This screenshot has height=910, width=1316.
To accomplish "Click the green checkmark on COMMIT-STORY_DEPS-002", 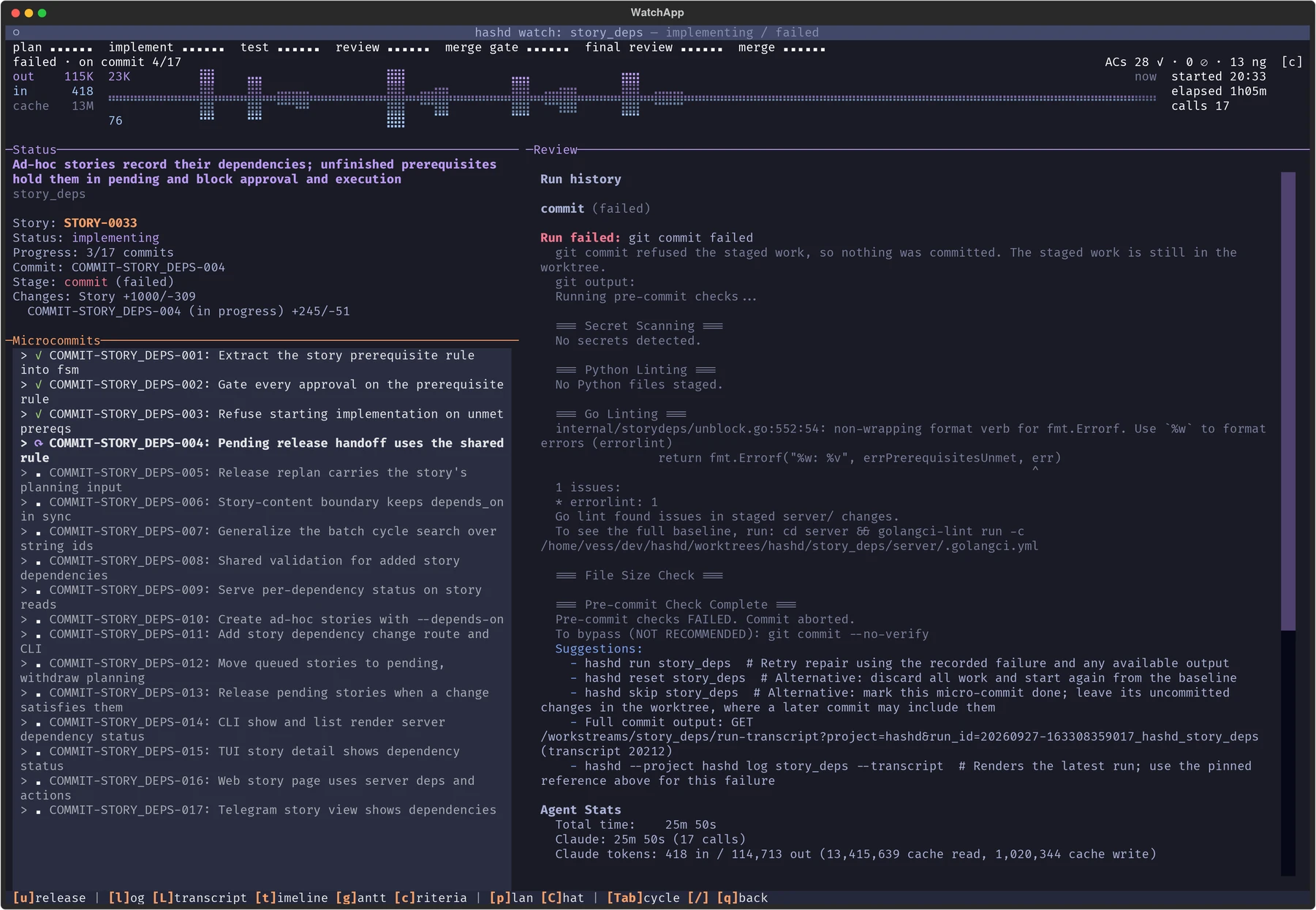I will click(x=39, y=385).
